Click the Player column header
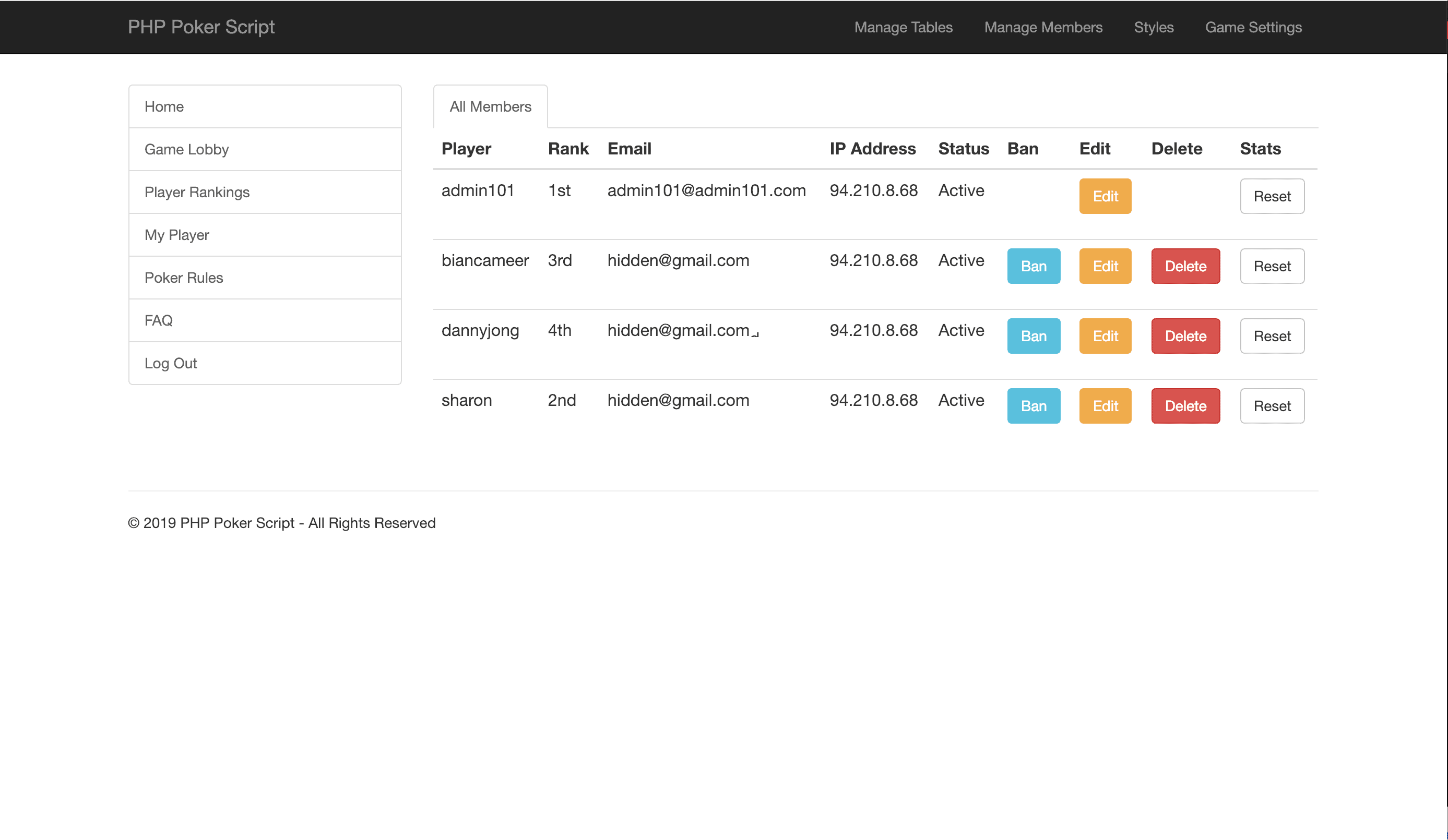1448x840 pixels. tap(466, 149)
